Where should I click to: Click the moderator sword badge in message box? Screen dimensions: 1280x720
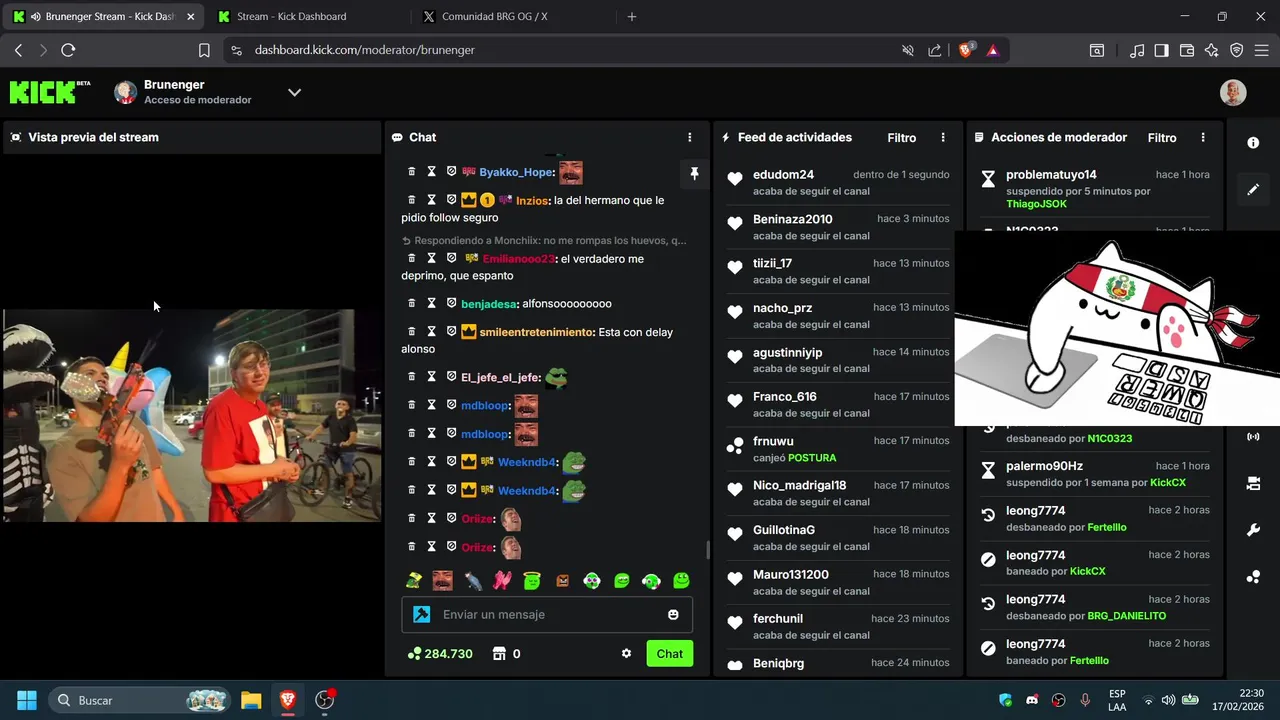422,614
